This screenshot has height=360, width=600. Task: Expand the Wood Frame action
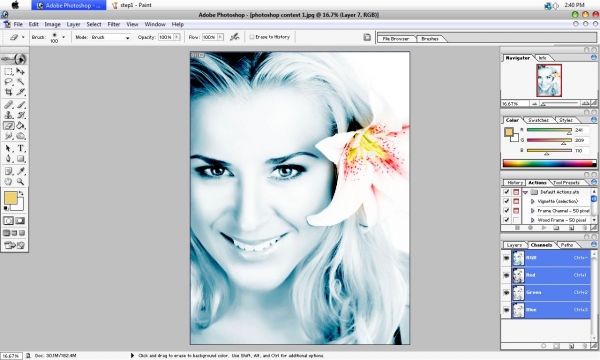click(x=533, y=220)
